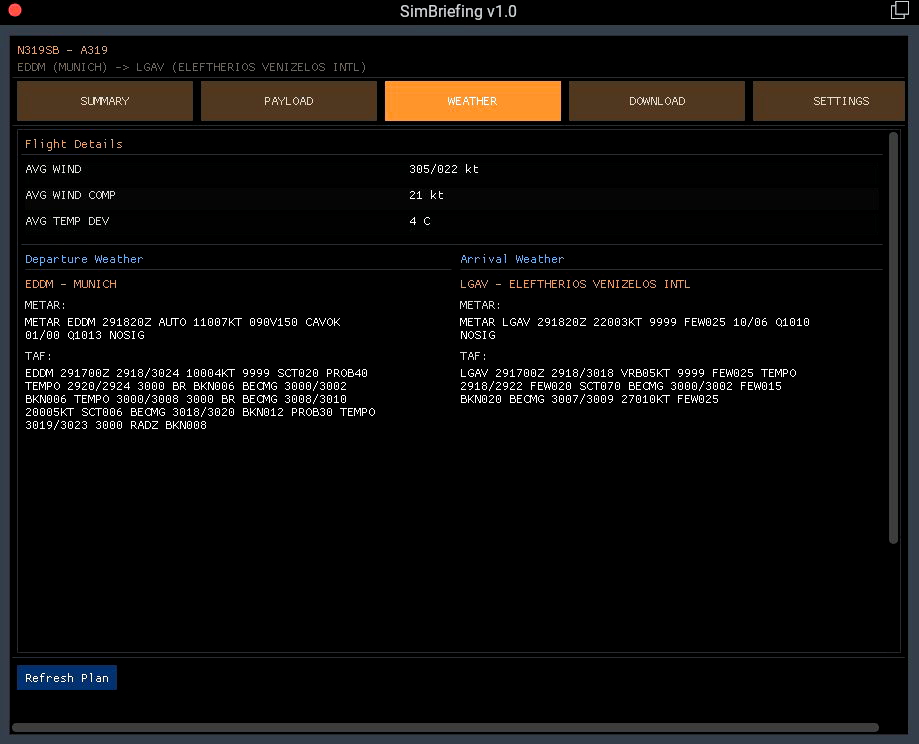
Task: Click the duplicate-window icon top-right
Action: coord(898,10)
